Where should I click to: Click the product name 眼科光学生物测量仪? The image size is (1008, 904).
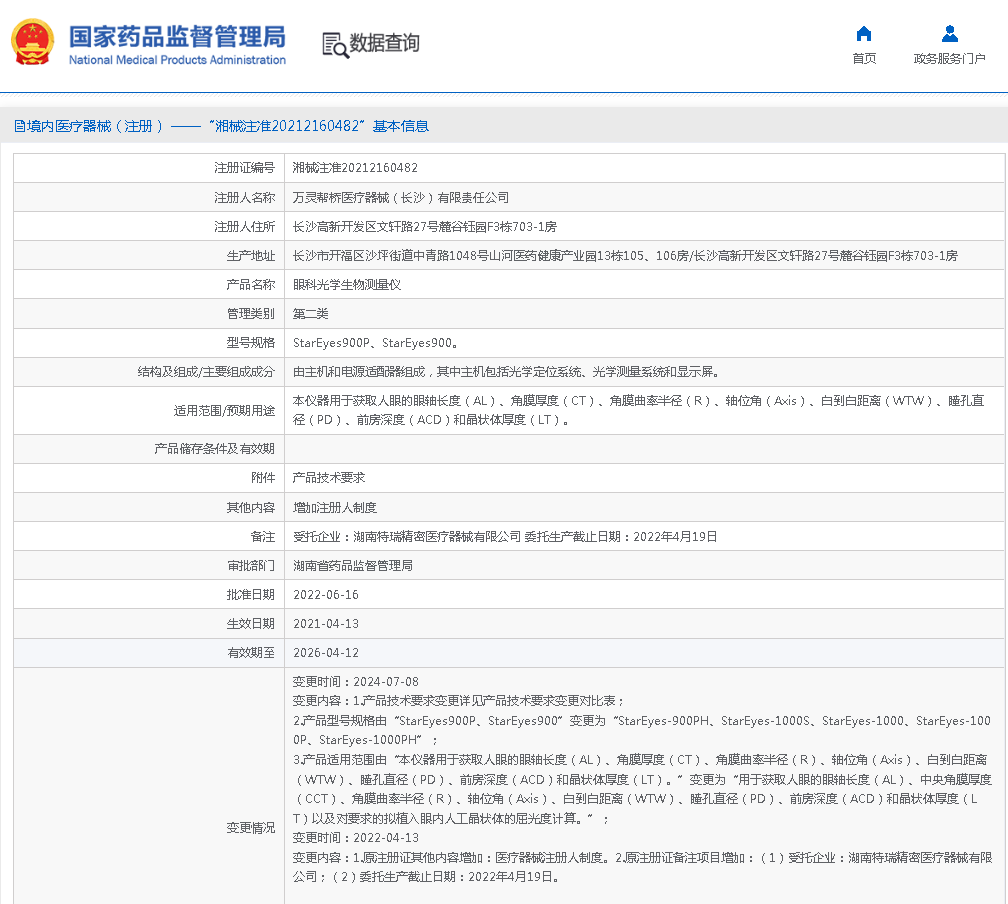[x=346, y=285]
